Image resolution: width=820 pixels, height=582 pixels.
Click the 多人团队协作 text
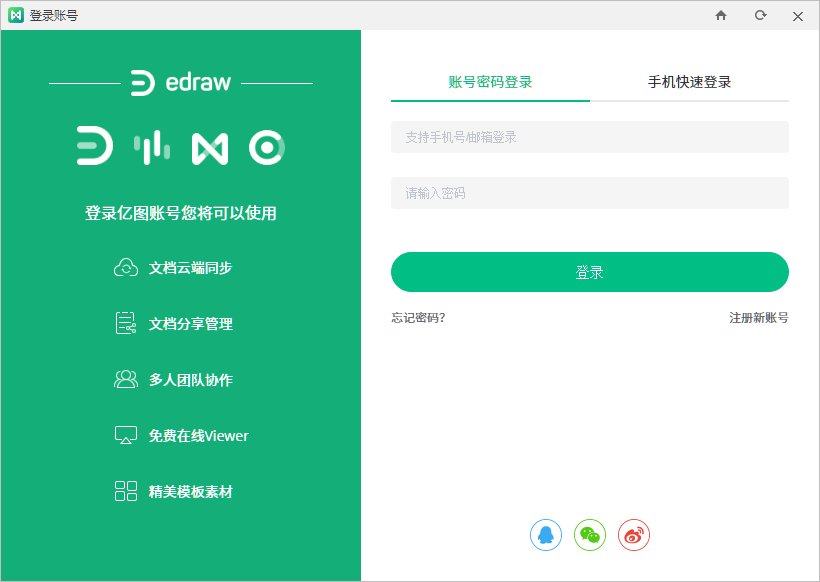pos(191,380)
